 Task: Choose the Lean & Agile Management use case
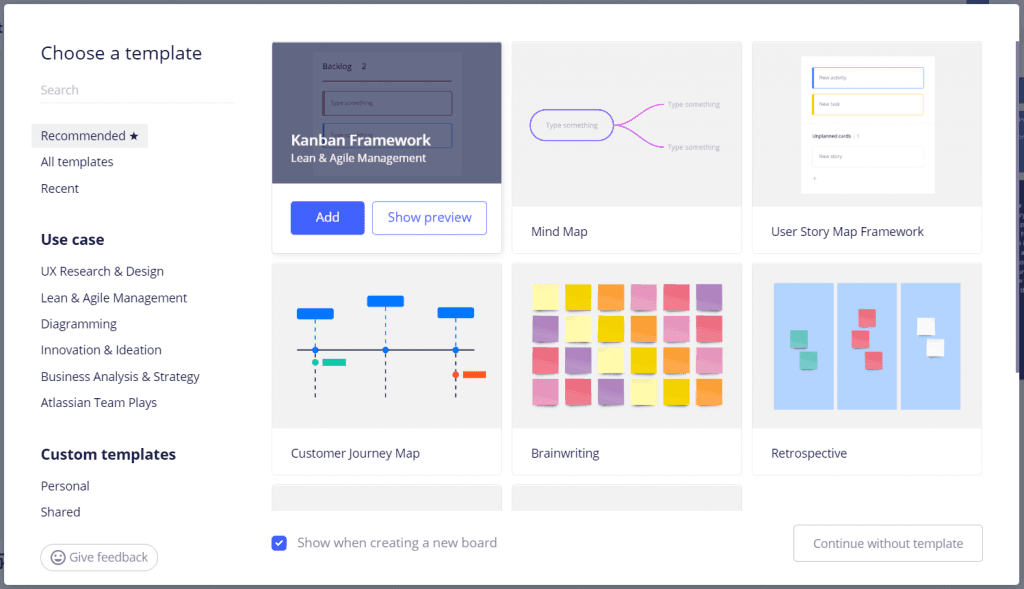click(x=113, y=297)
